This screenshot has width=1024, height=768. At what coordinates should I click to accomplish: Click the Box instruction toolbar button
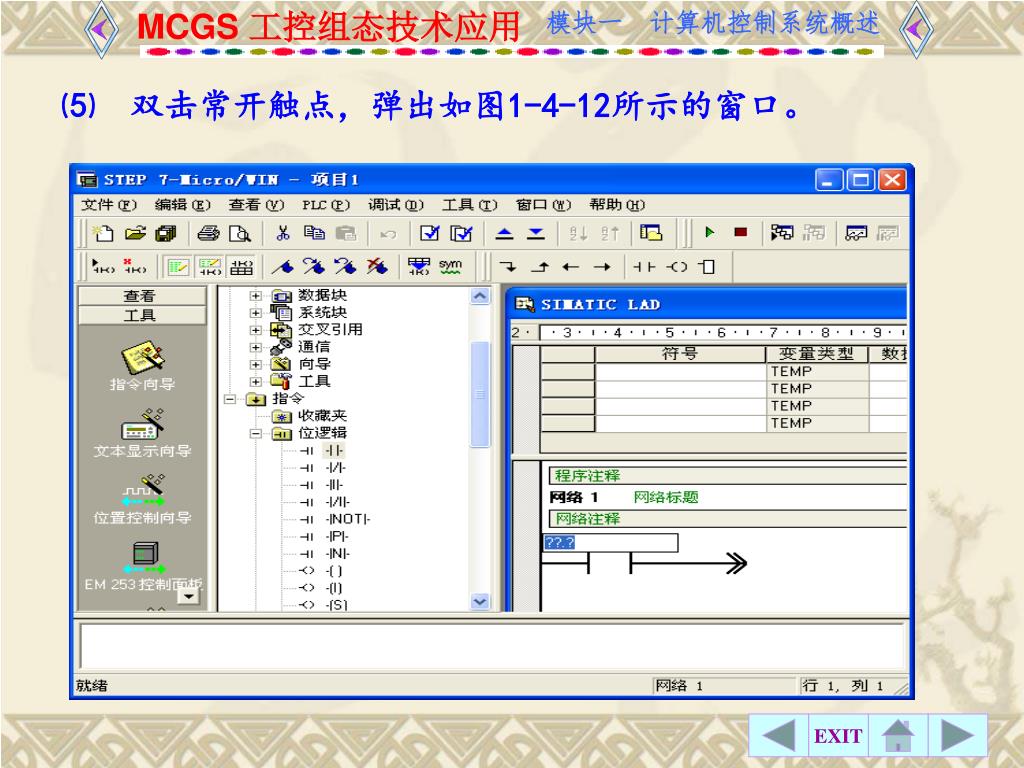coord(707,266)
